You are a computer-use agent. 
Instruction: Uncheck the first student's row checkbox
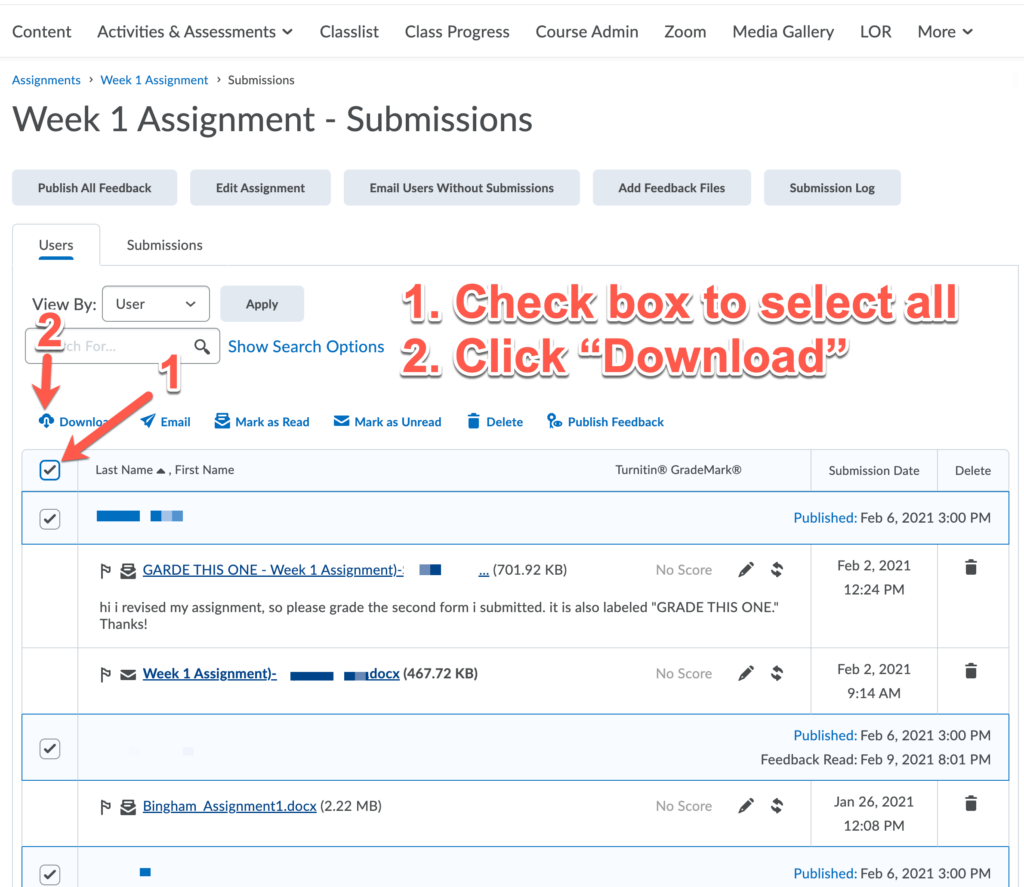tap(50, 518)
